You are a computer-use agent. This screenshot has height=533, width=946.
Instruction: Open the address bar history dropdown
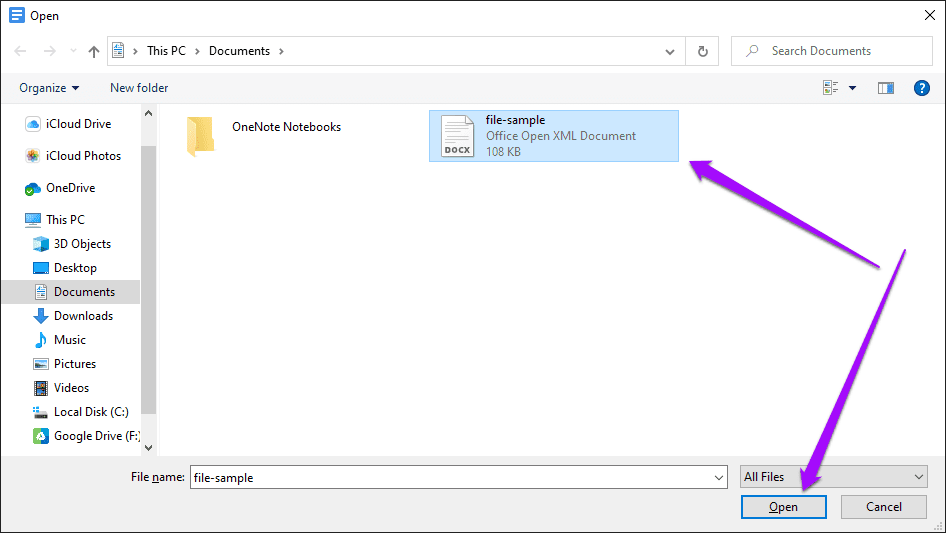pyautogui.click(x=670, y=51)
